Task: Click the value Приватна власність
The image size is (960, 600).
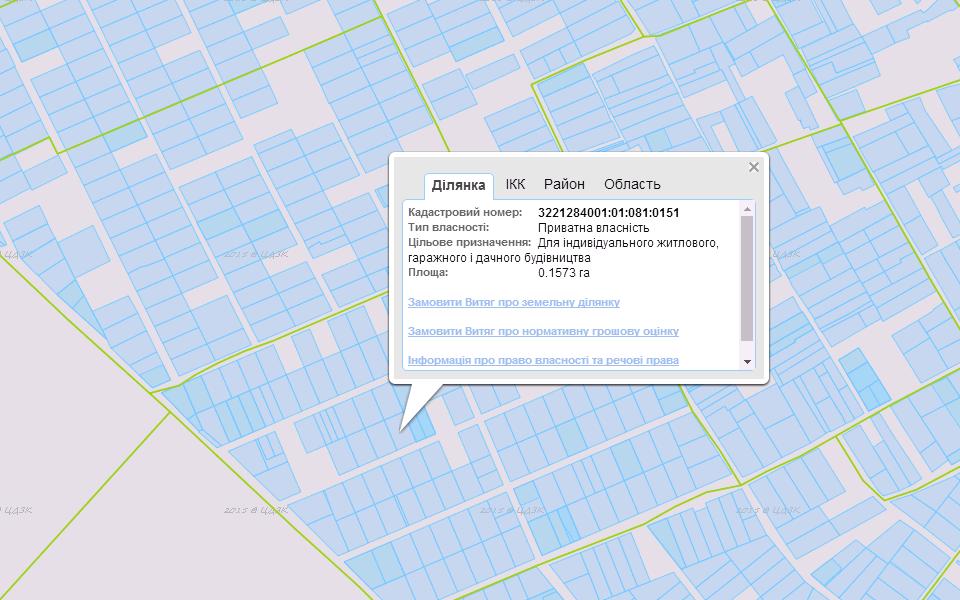Action: point(593,228)
